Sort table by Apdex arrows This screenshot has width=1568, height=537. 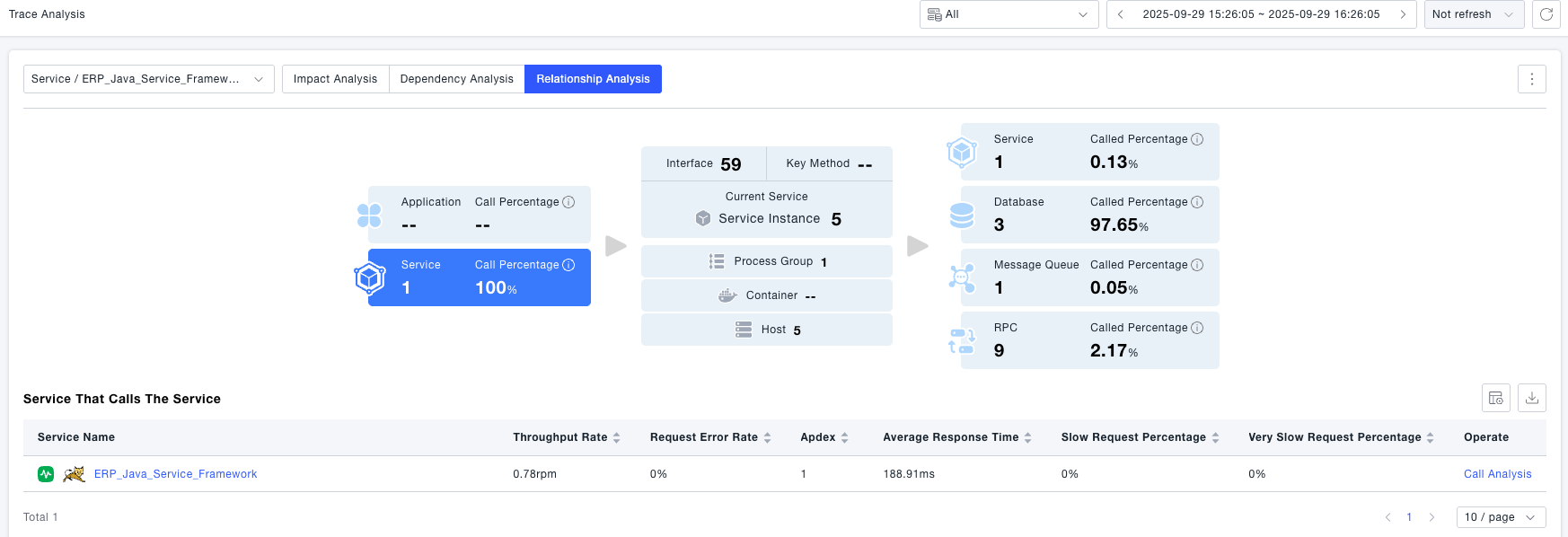click(x=845, y=437)
